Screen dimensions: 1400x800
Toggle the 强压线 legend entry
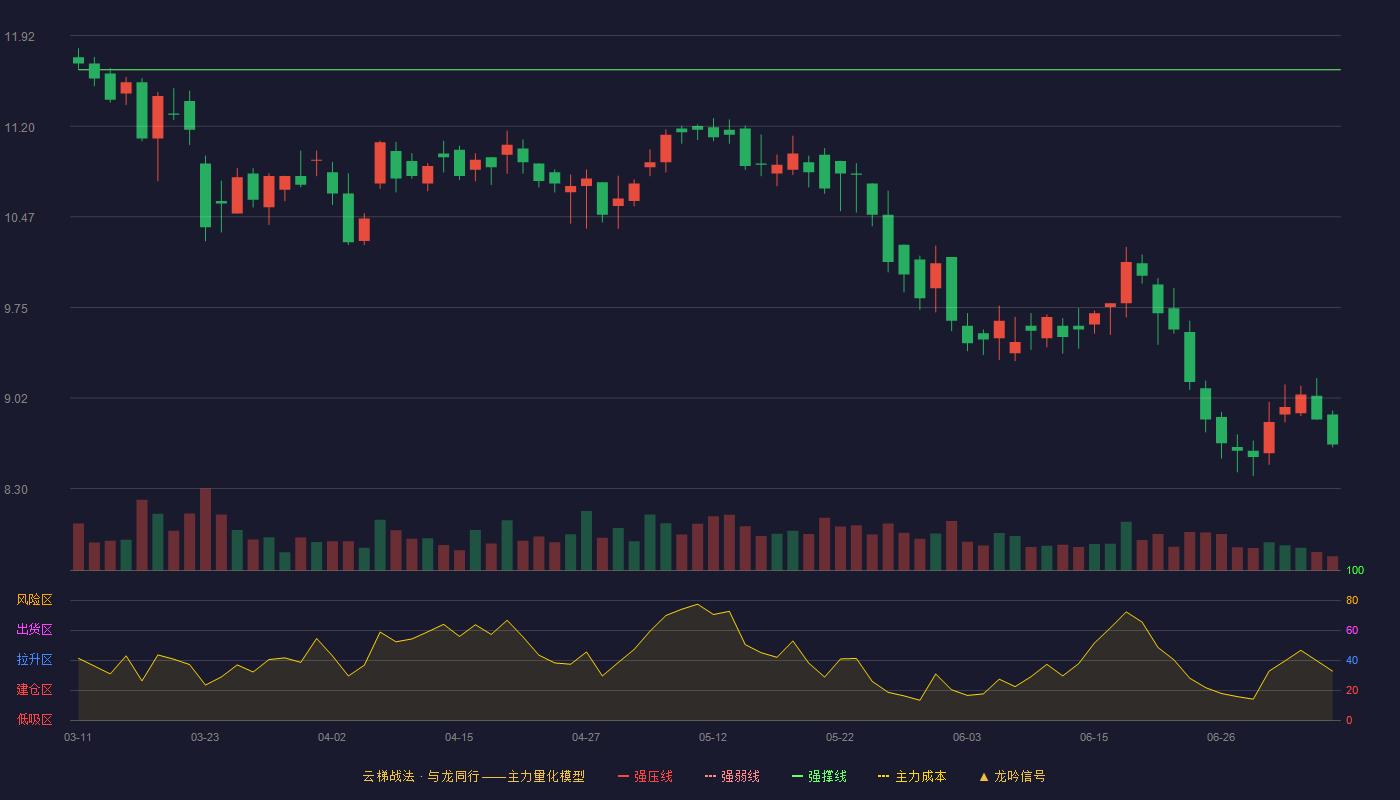pos(645,776)
